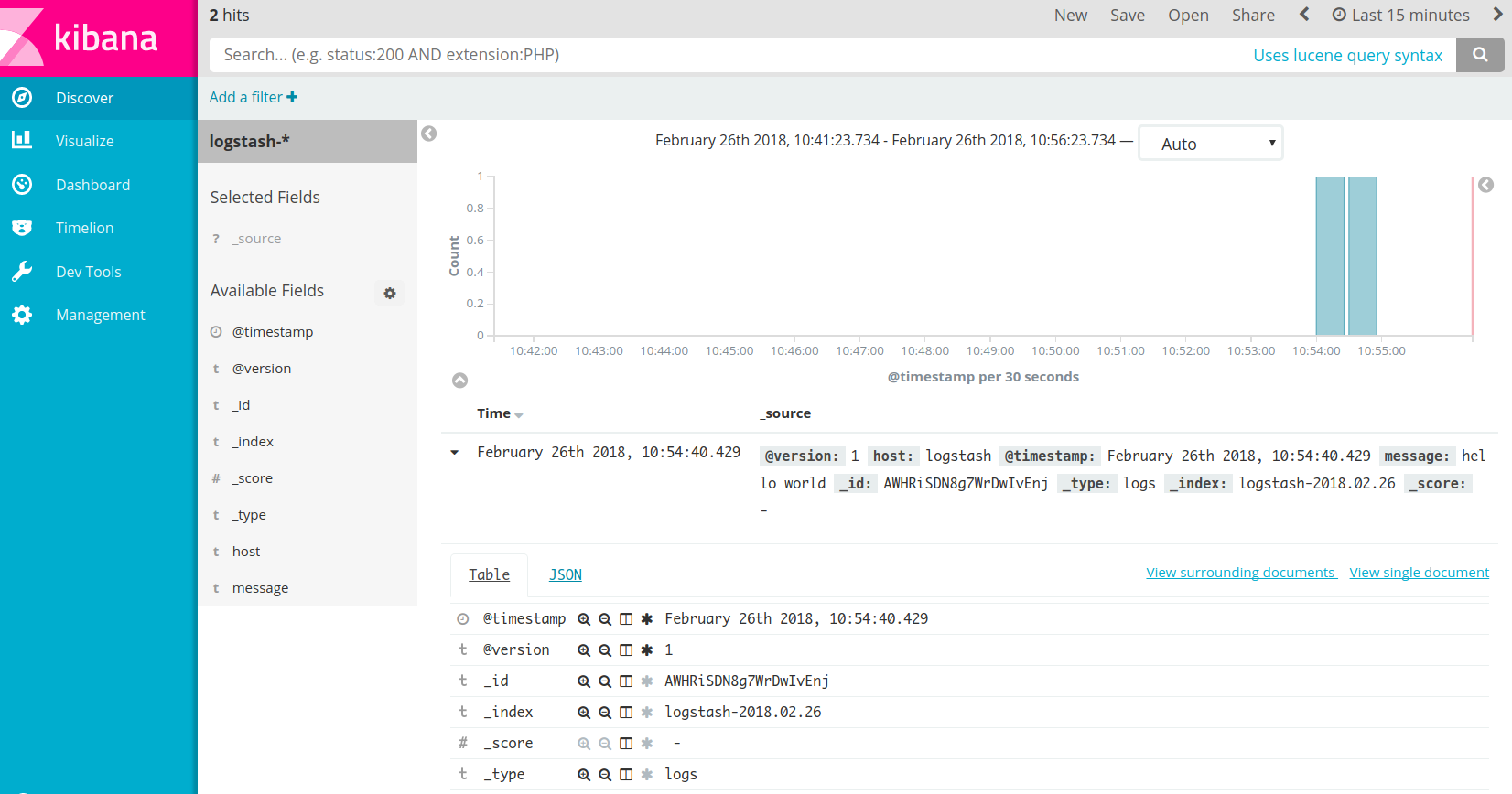The height and width of the screenshot is (794, 1512).
Task: Open logstash-* index pattern selector
Action: (308, 142)
